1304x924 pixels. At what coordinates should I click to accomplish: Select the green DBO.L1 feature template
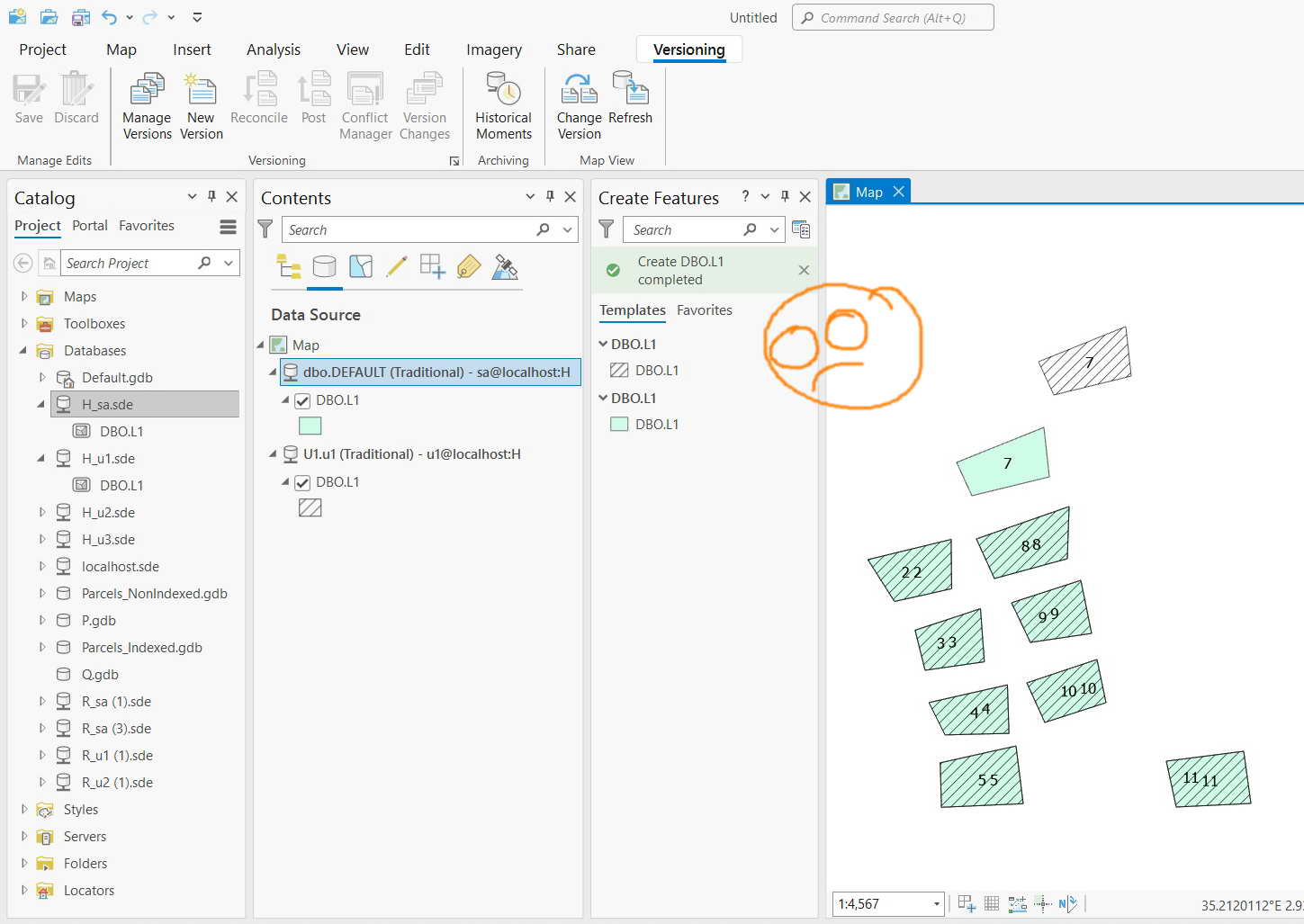[x=644, y=424]
